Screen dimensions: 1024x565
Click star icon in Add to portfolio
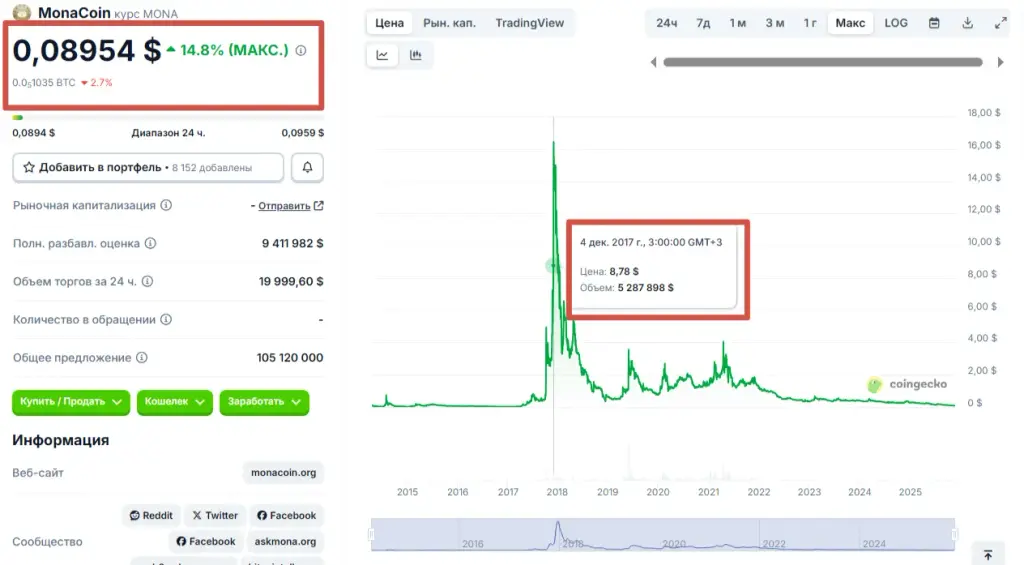coord(29,167)
